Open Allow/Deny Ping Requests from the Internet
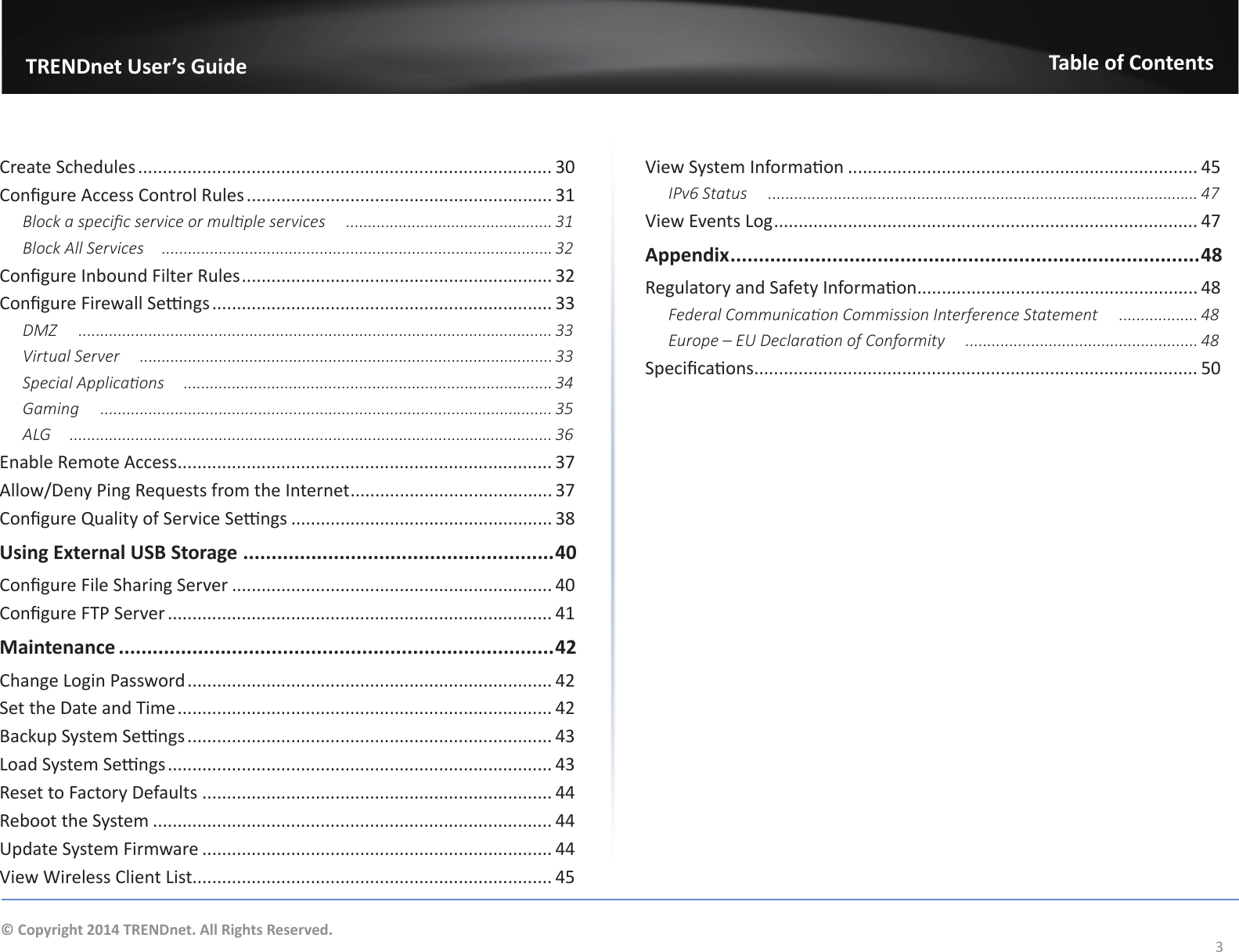Image resolution: width=1239 pixels, height=952 pixels. (x=287, y=491)
